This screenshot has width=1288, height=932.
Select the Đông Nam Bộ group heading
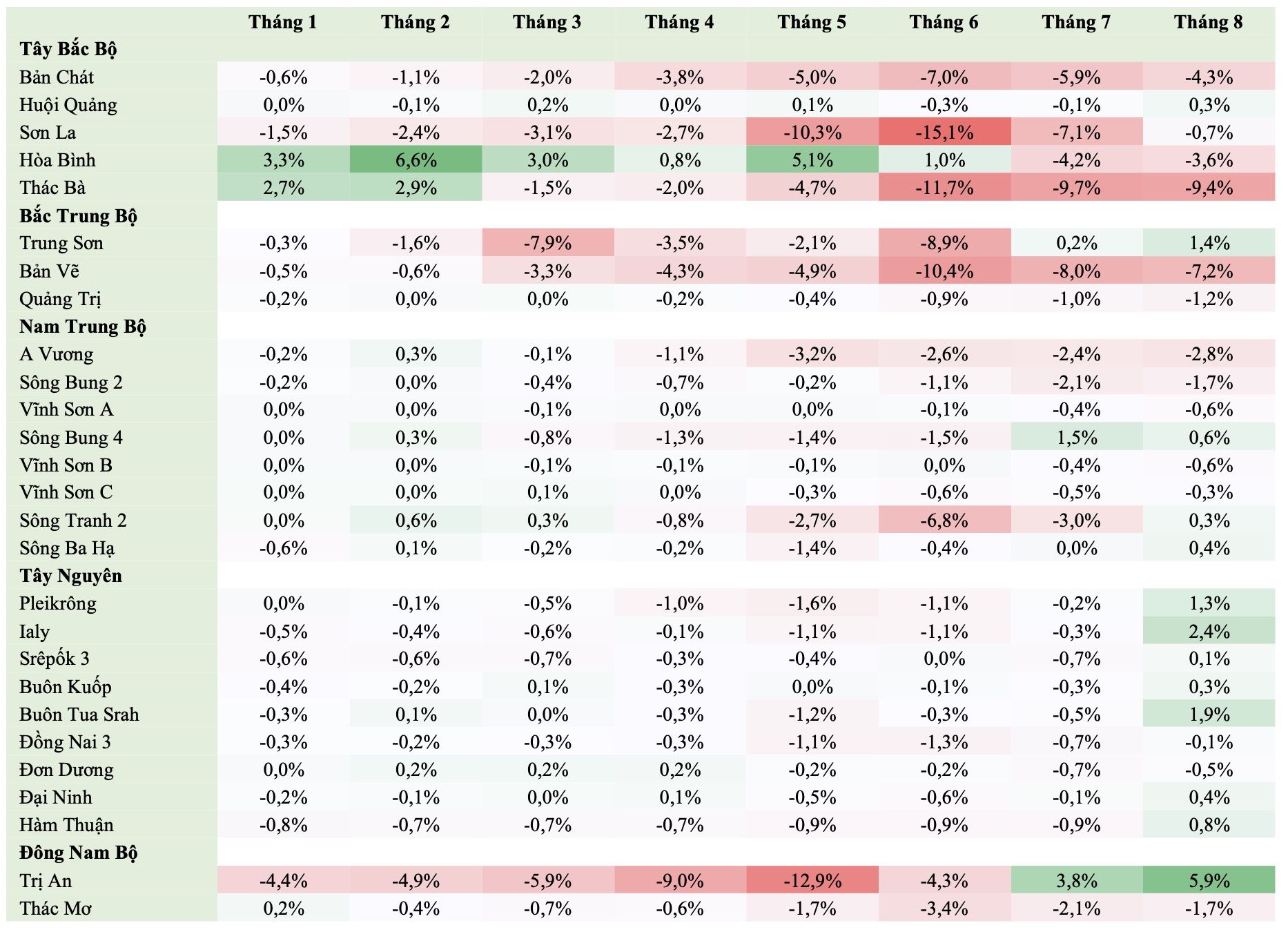tap(78, 853)
